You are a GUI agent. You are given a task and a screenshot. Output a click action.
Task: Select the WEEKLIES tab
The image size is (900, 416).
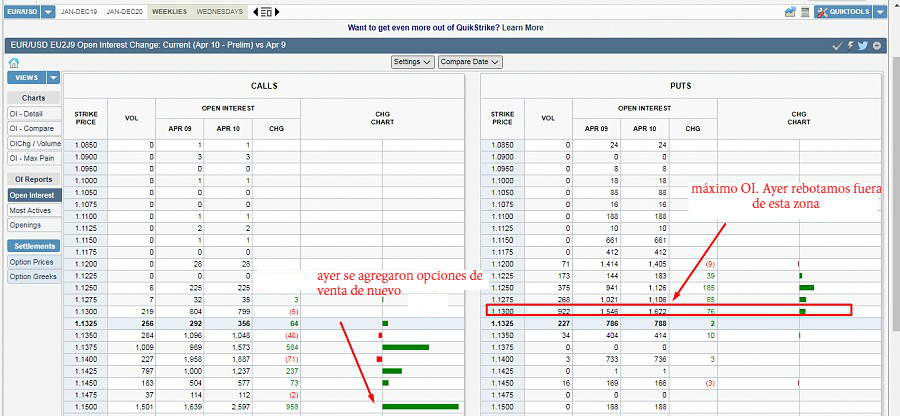169,11
